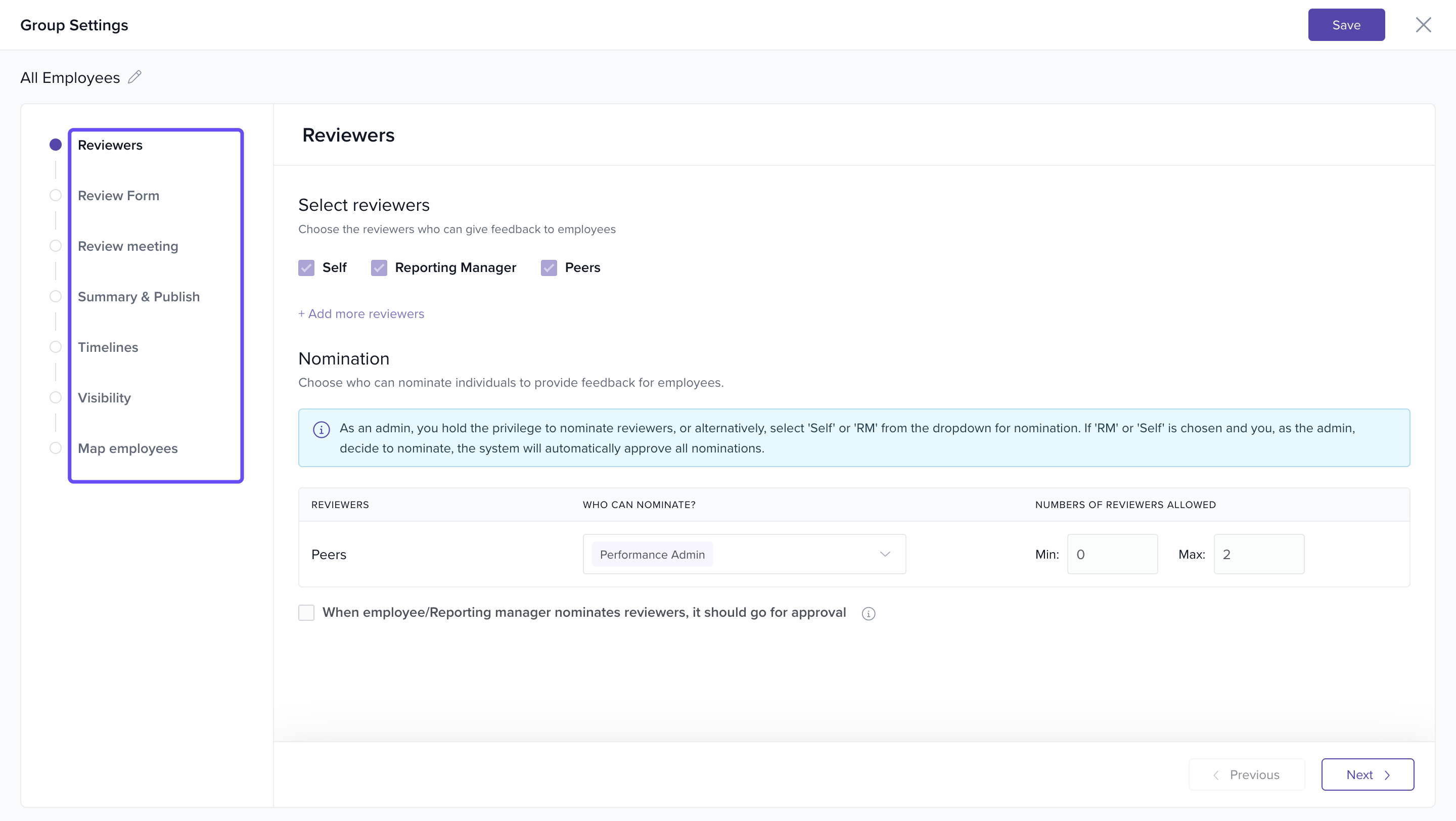Click the Reviewers active step dot

click(56, 145)
